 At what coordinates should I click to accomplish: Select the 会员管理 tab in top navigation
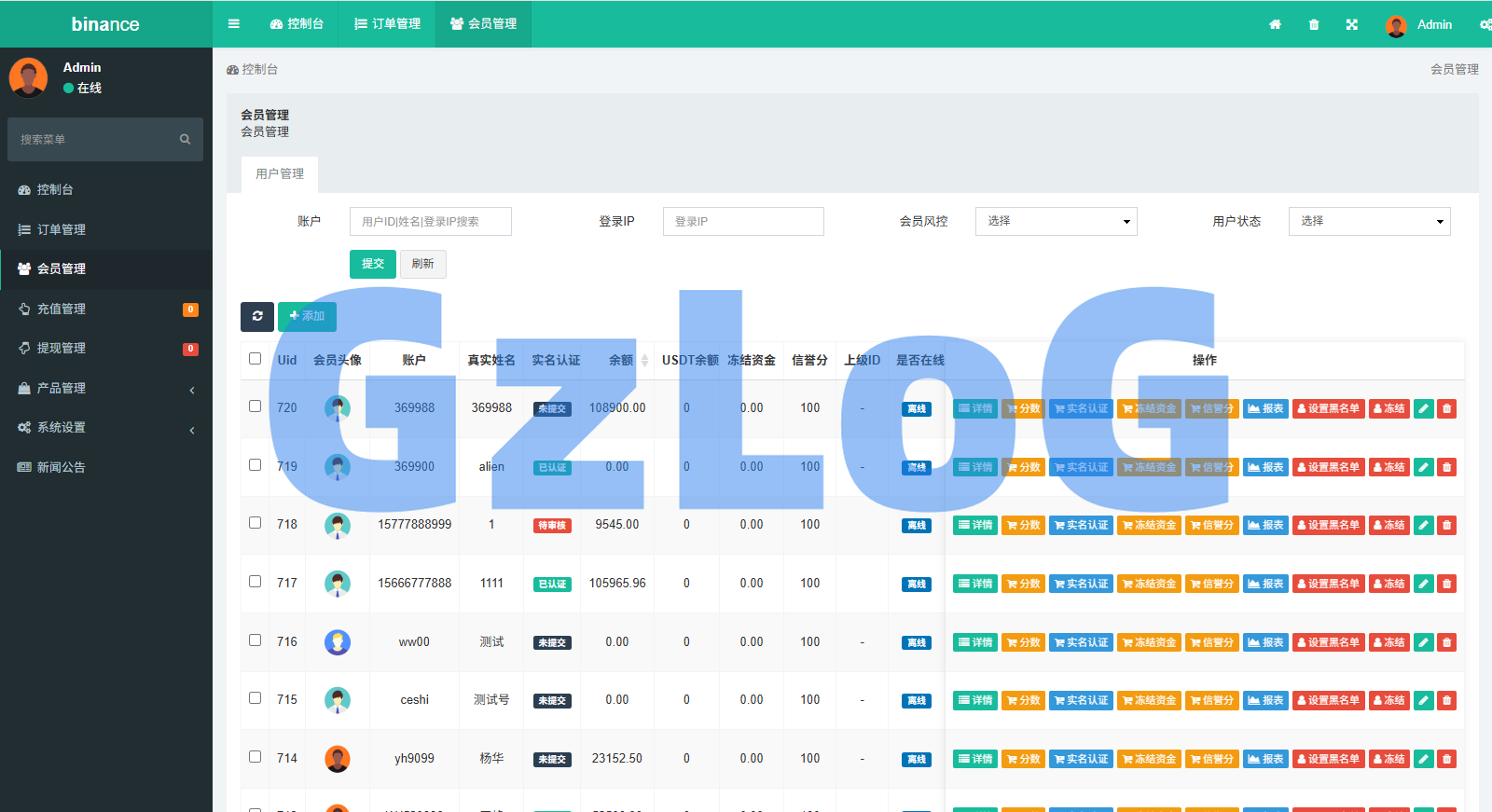point(483,24)
